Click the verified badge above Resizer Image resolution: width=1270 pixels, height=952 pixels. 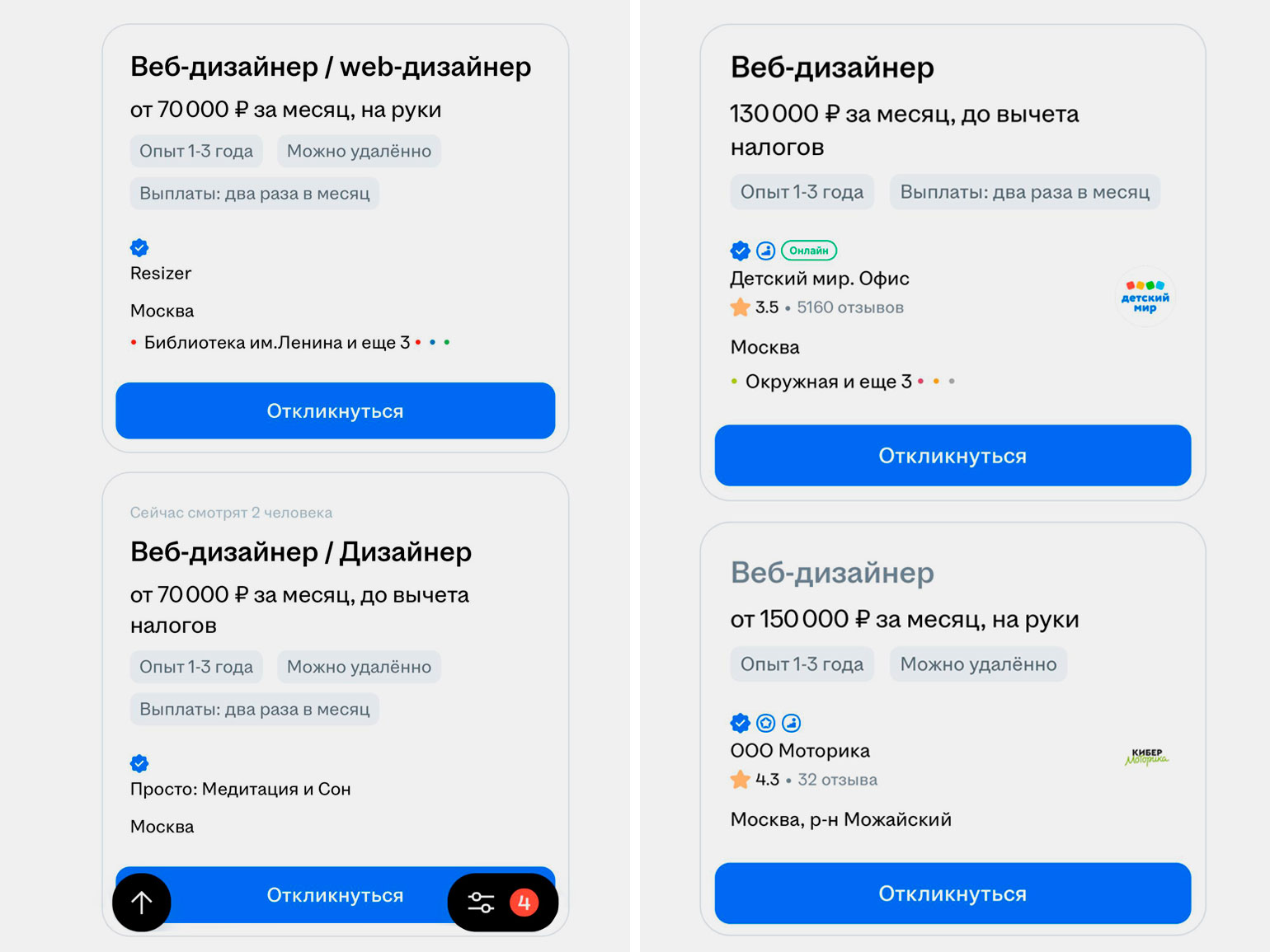139,247
